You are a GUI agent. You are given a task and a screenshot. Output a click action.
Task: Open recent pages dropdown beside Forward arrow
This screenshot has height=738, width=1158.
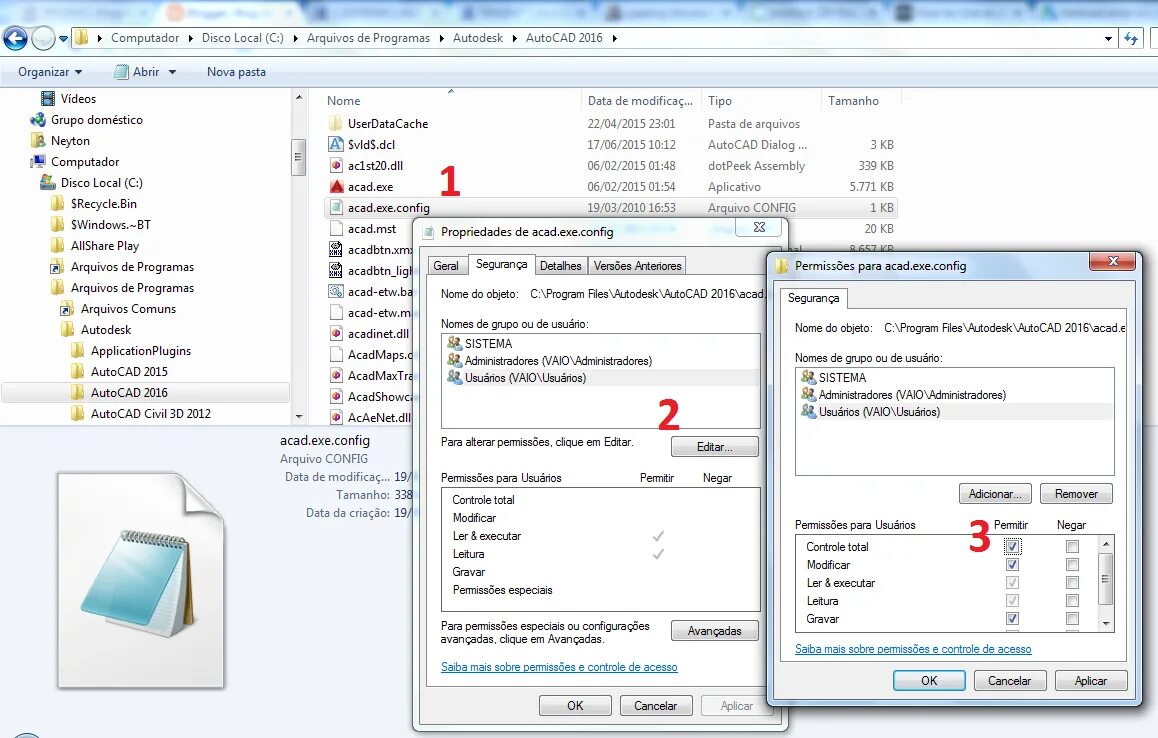pos(64,38)
